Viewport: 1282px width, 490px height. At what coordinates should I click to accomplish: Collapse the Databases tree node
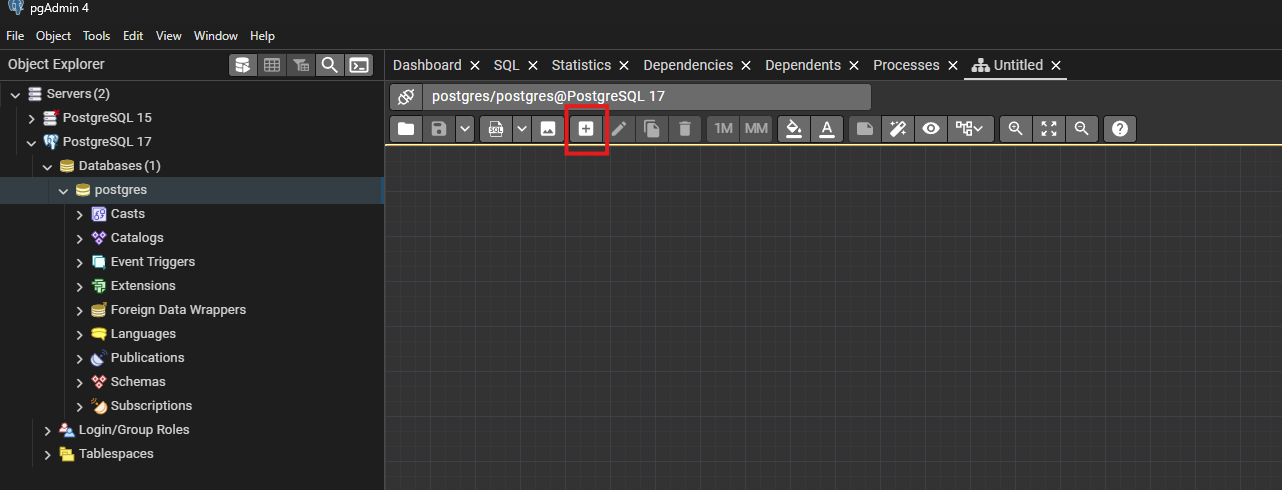48,166
